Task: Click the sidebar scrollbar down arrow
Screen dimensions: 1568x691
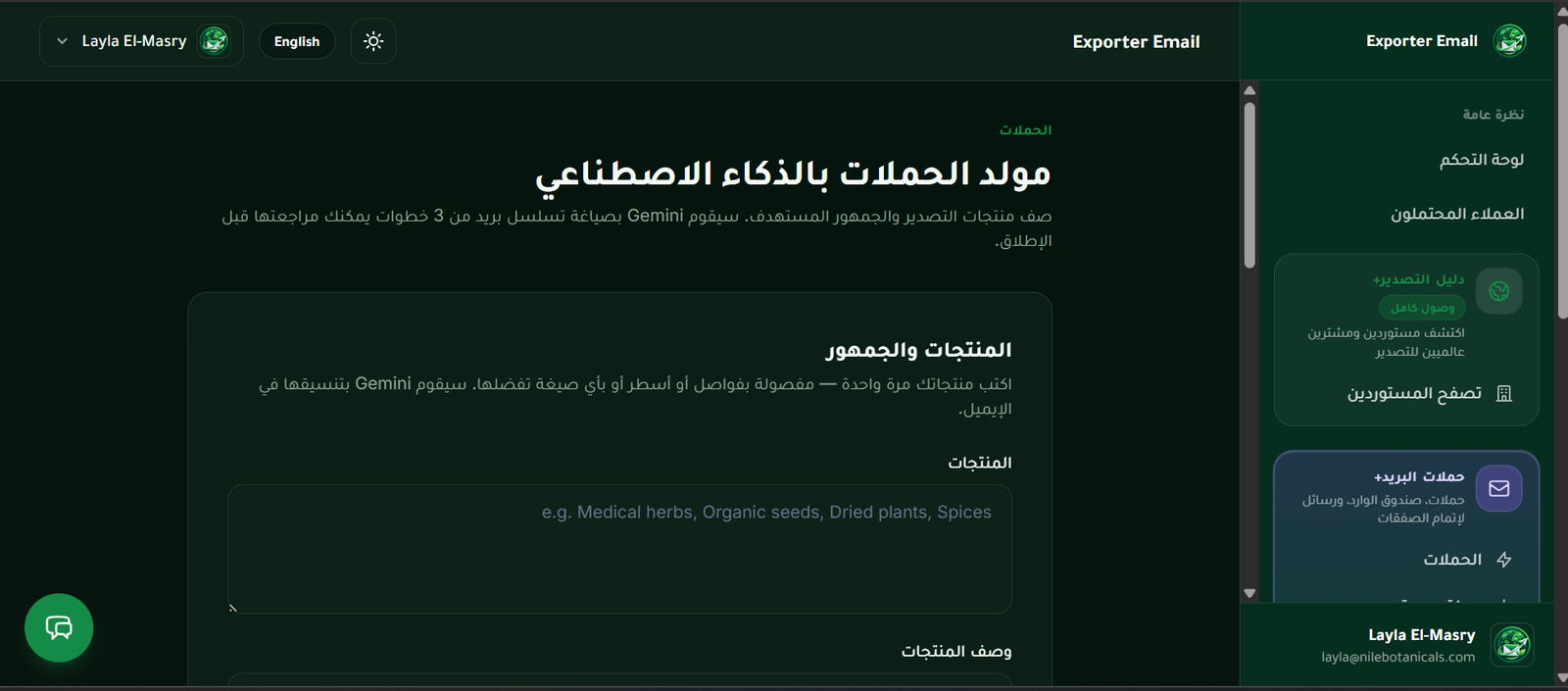Action: coord(1249,593)
